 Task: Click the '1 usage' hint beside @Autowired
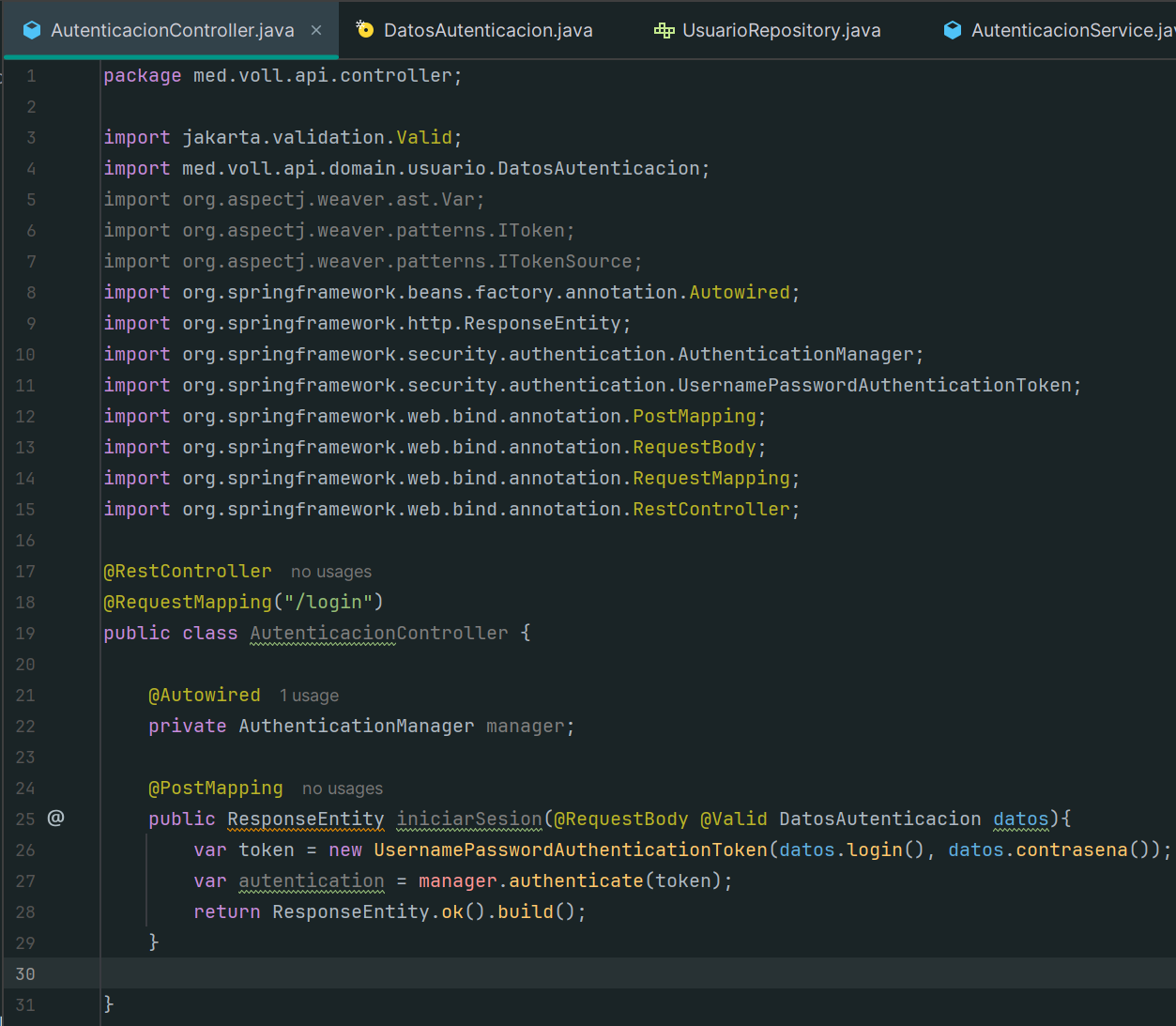309,696
